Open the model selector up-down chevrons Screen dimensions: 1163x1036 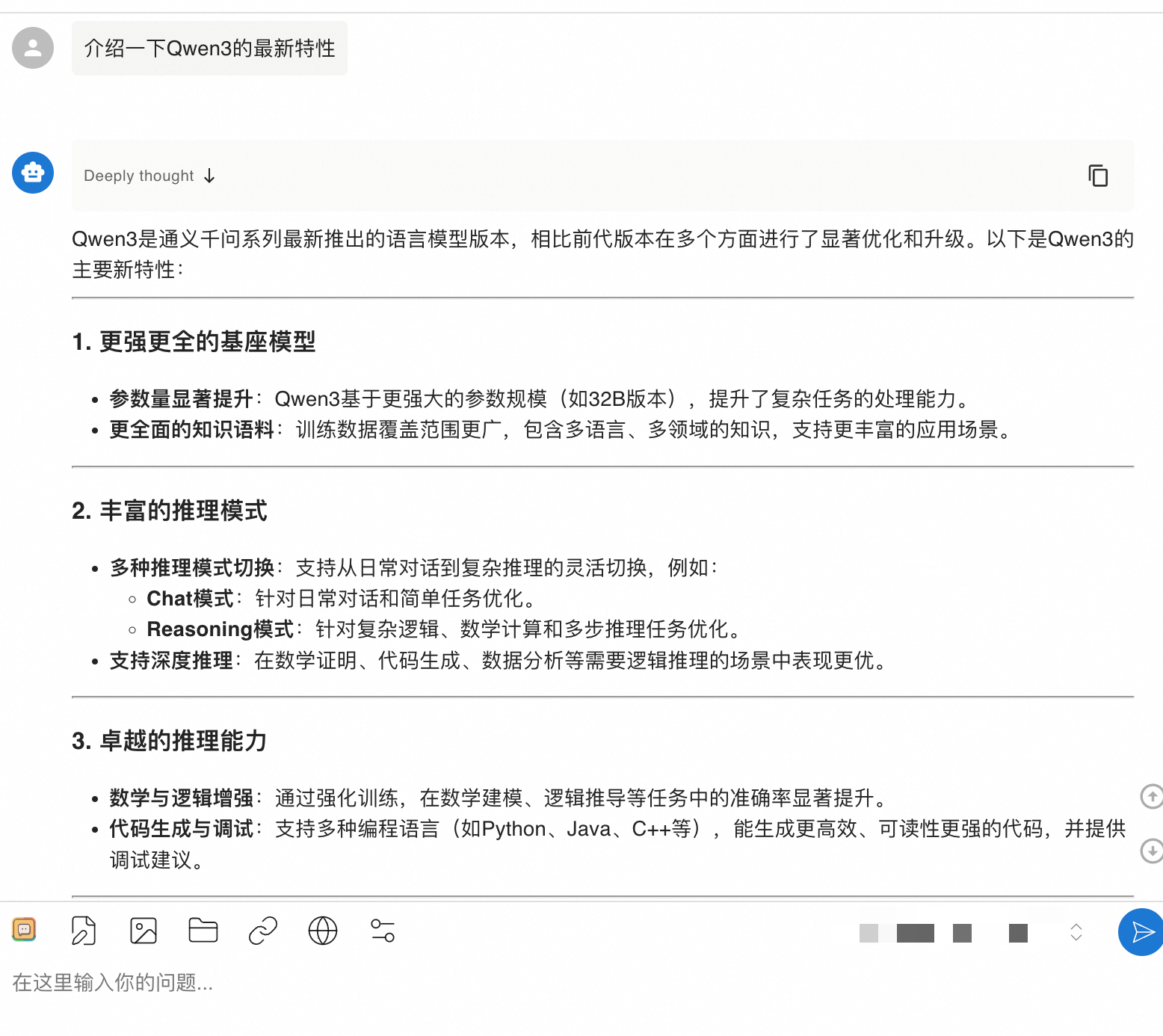point(1076,932)
